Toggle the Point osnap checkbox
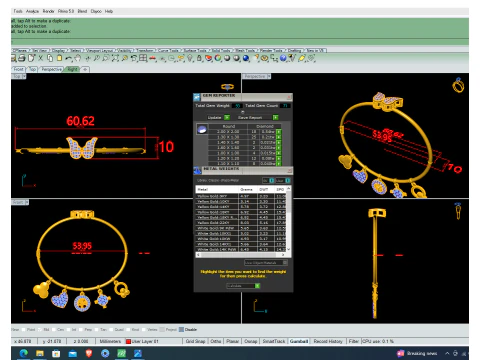Viewport: 480px width, 360px height. click(24, 330)
